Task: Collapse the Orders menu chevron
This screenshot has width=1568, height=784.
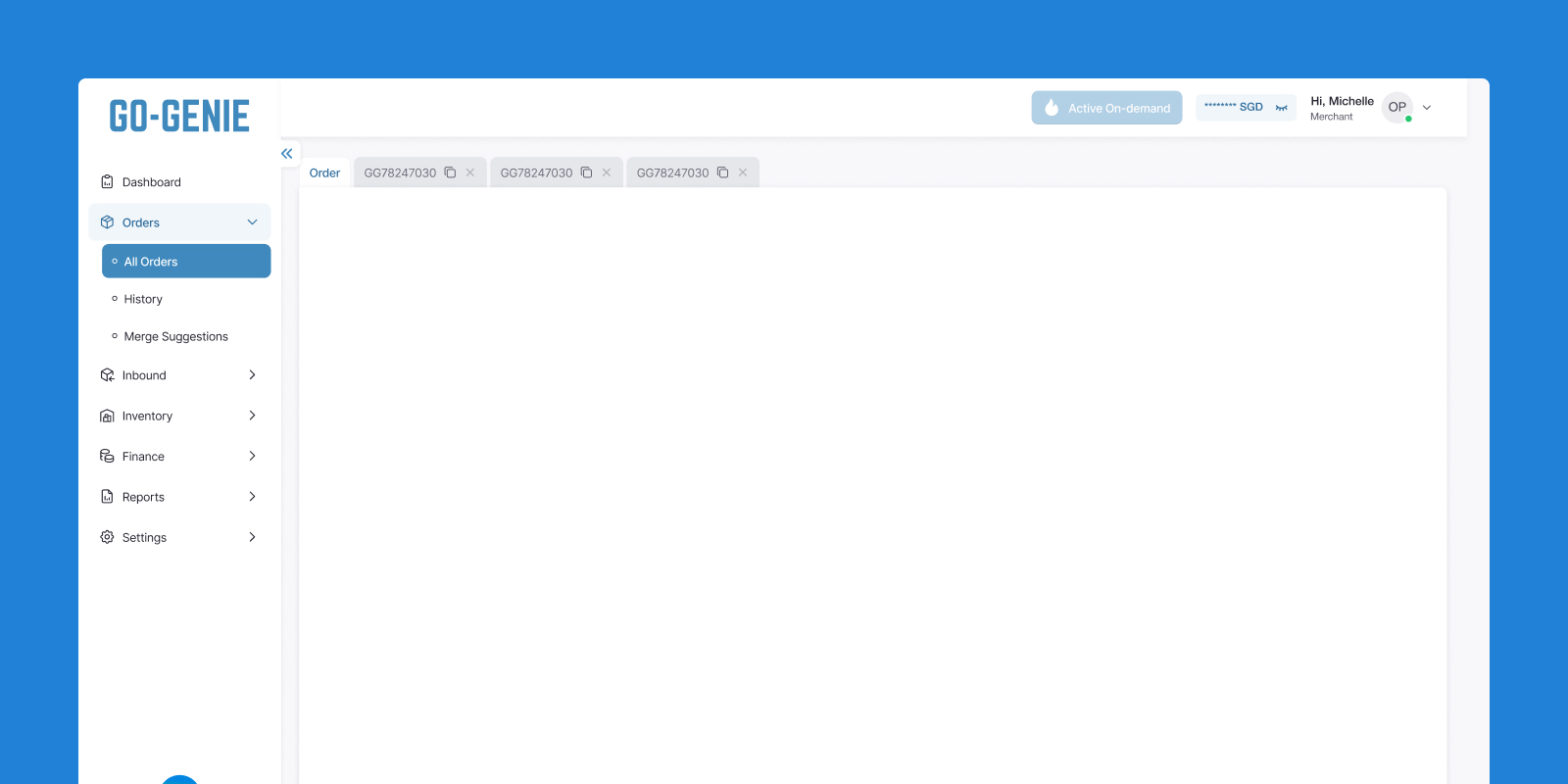Action: pos(252,222)
